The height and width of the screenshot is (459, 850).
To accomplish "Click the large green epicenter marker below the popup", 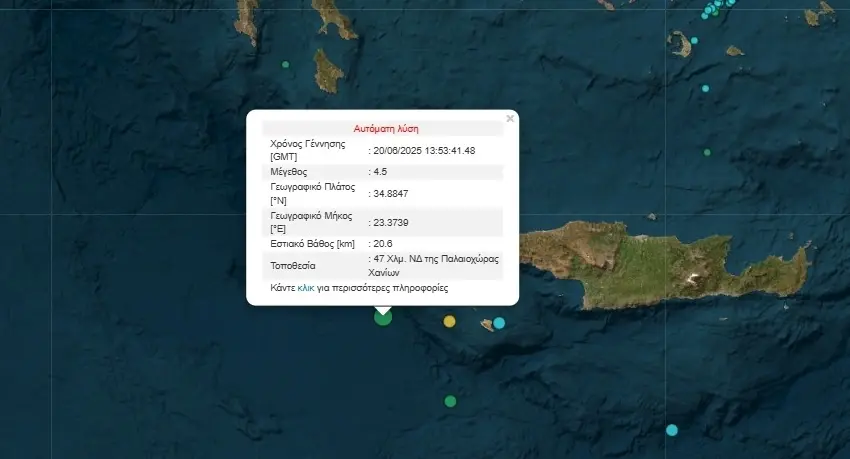I will click(x=383, y=317).
